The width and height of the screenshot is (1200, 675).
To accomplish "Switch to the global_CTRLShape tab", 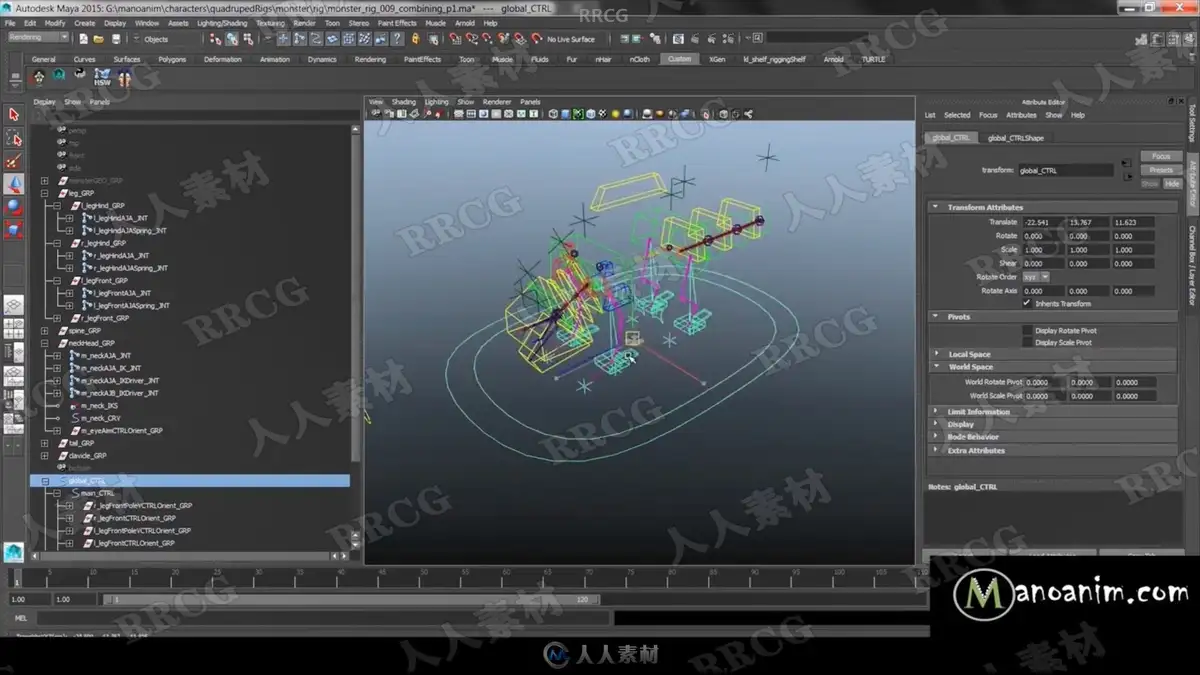I will (x=1015, y=138).
